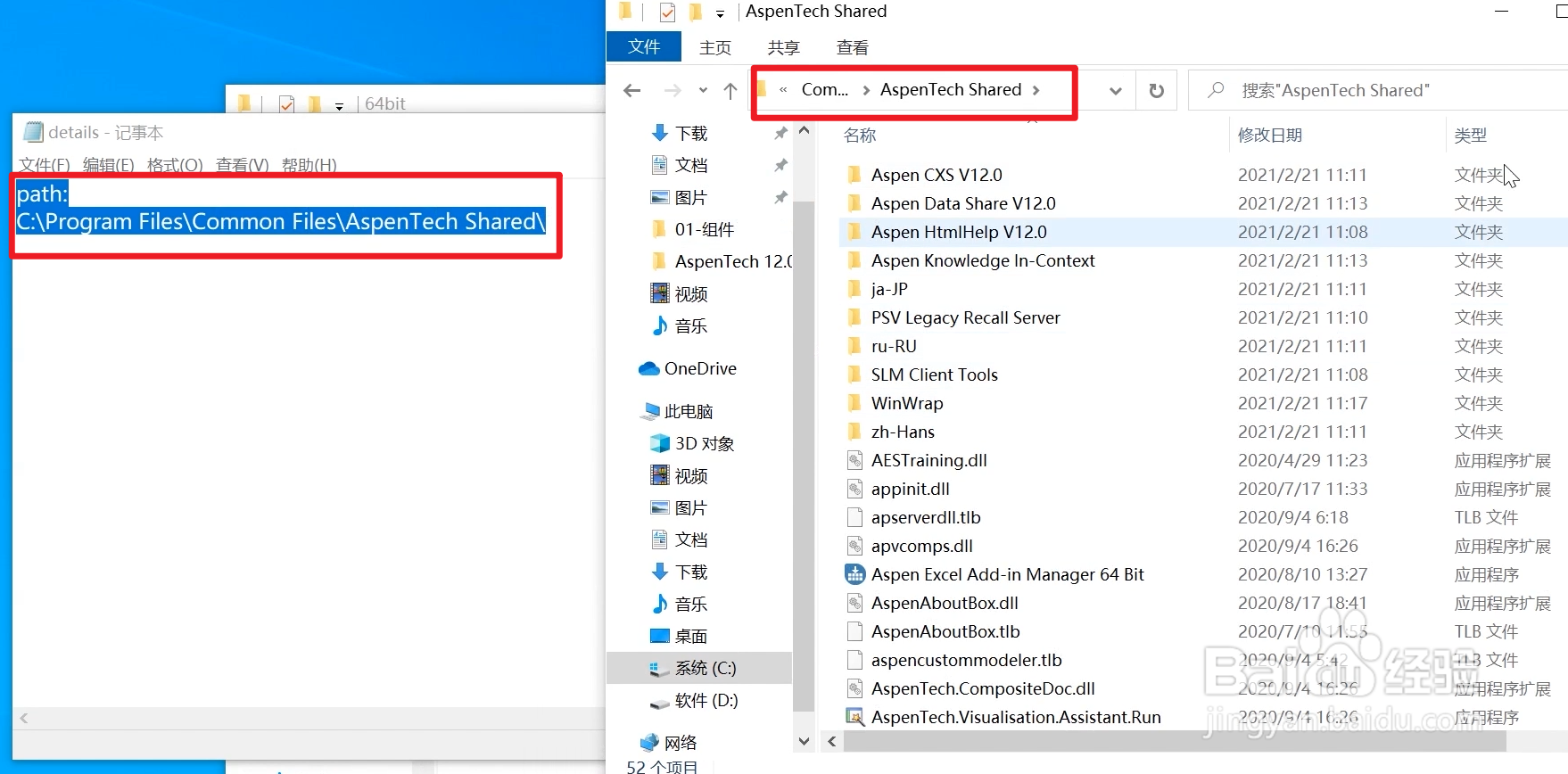Click file list horizontal scroll left arrow
This screenshot has width=1568, height=774.
click(831, 741)
